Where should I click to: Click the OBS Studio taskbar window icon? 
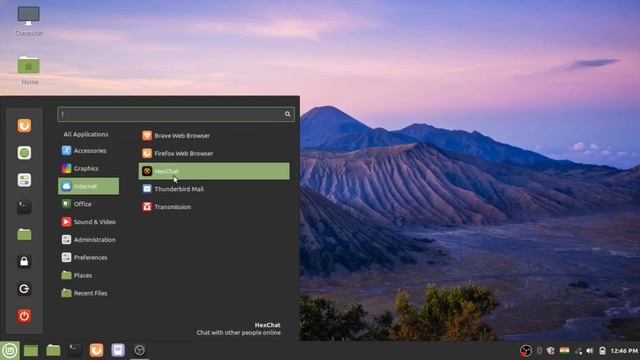(x=140, y=350)
